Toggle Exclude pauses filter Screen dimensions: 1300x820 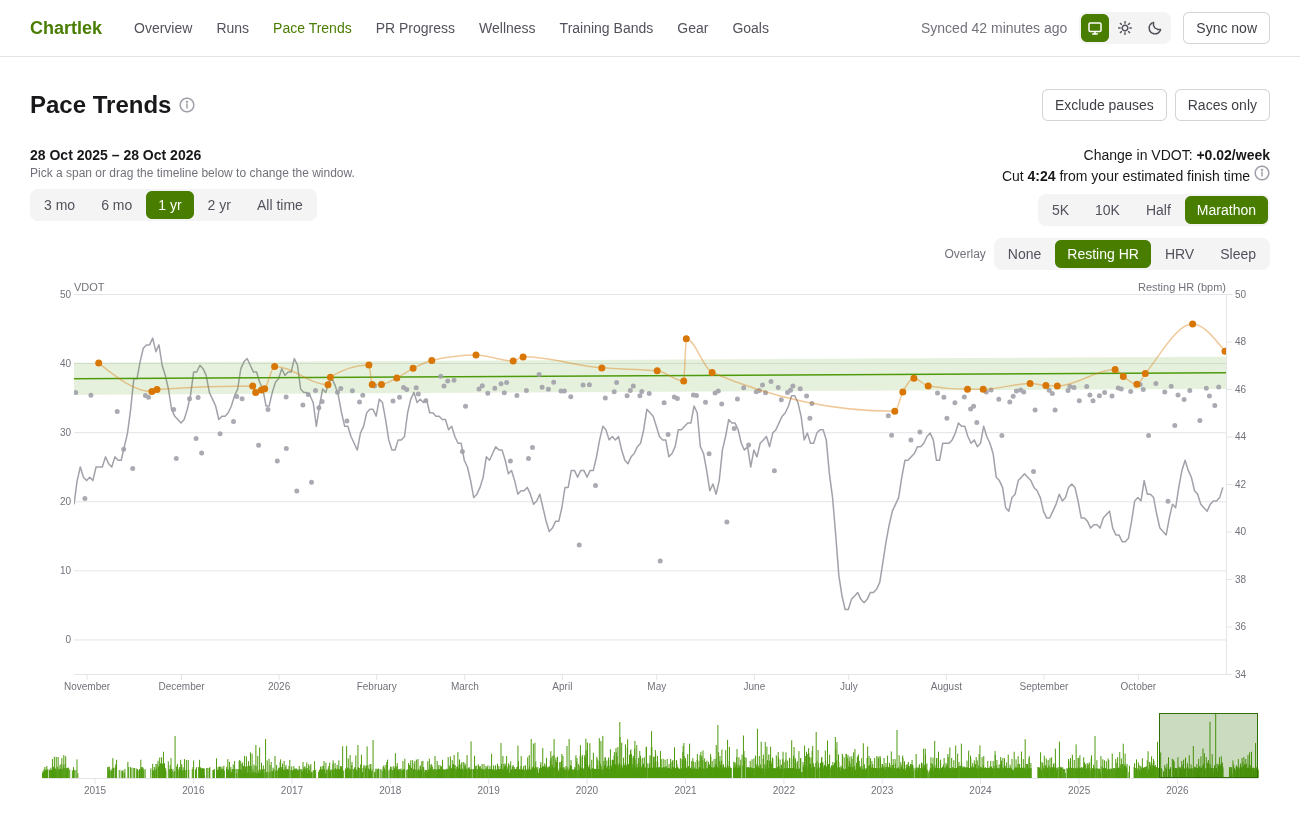point(1104,105)
